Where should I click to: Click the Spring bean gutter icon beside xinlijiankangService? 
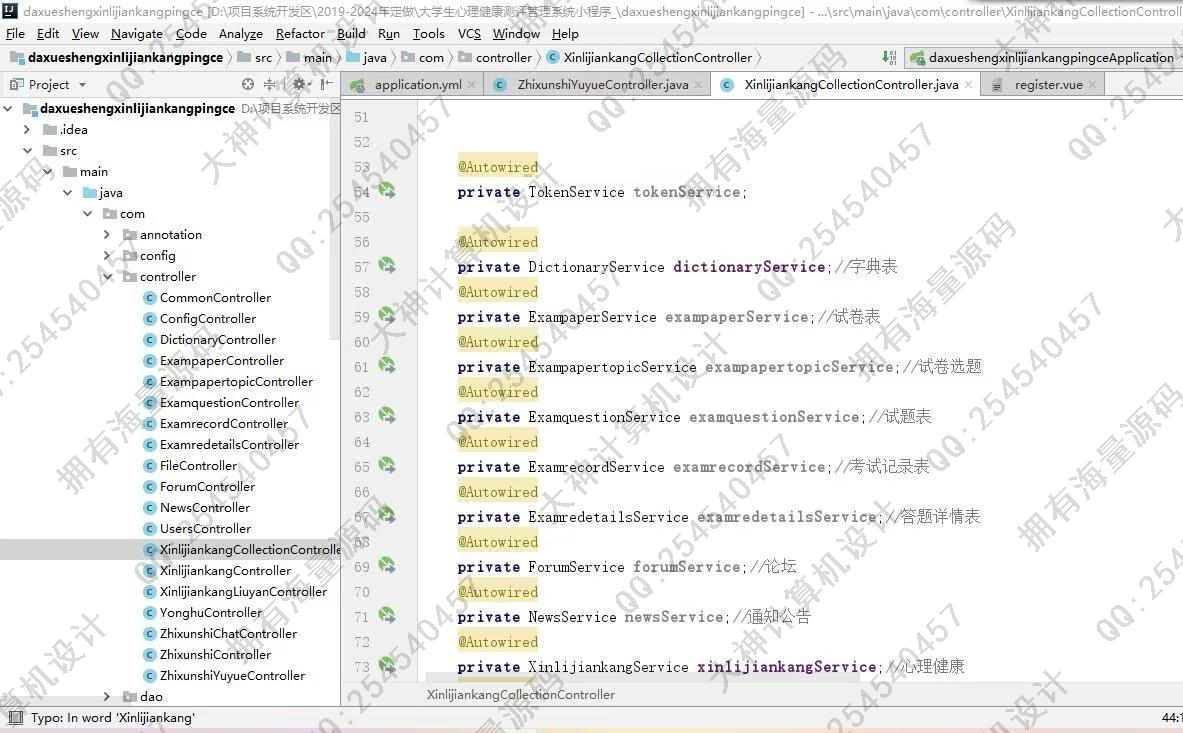(x=387, y=666)
